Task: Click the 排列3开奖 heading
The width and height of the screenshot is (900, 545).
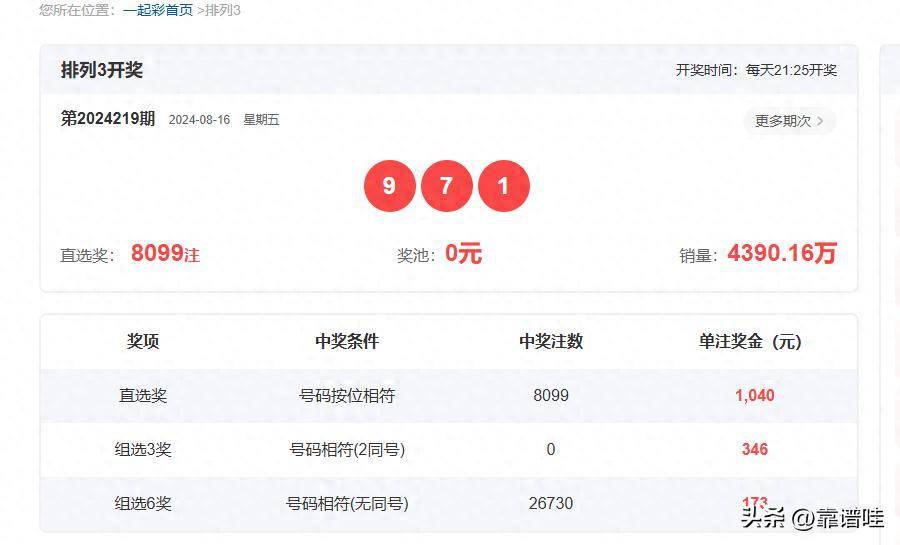Action: [102, 70]
